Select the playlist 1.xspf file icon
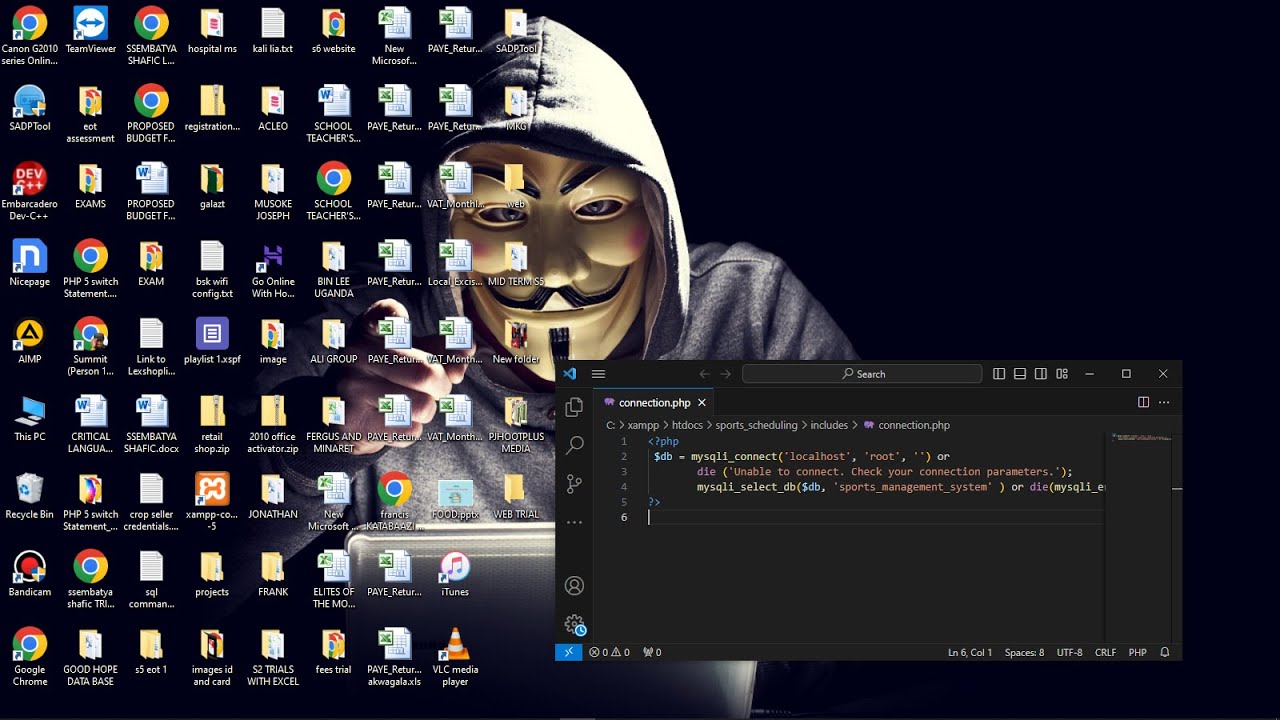 point(212,341)
